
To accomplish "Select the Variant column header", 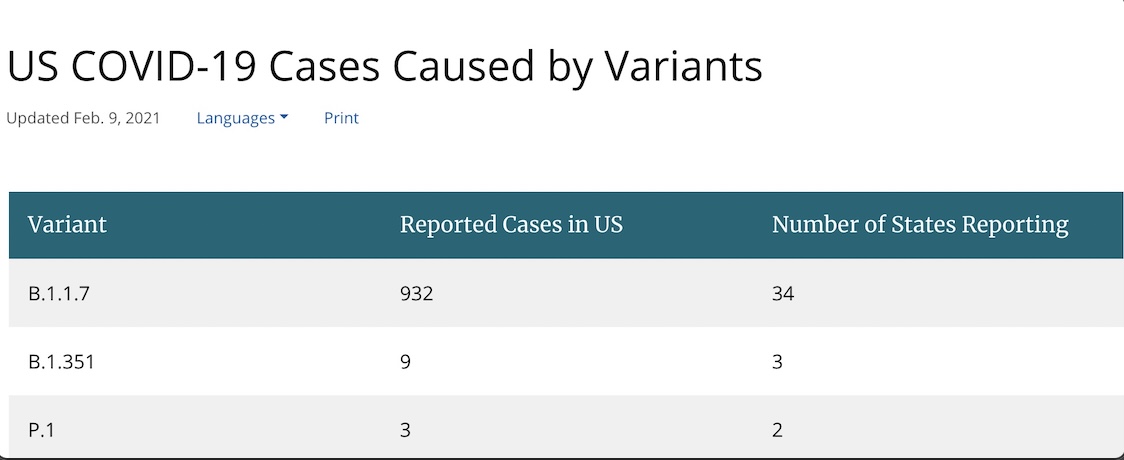I will click(x=67, y=225).
